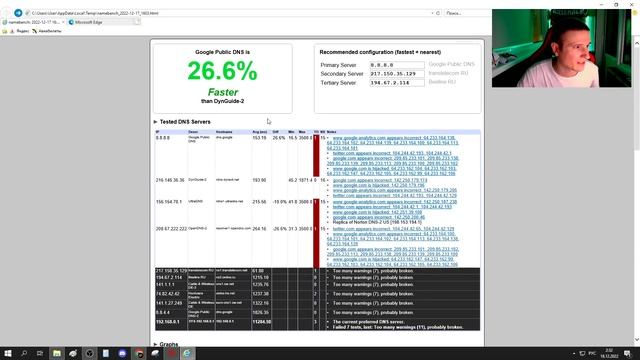Click the 26.6% result text
Viewport: 640px width, 360px height.
pyautogui.click(x=222, y=71)
